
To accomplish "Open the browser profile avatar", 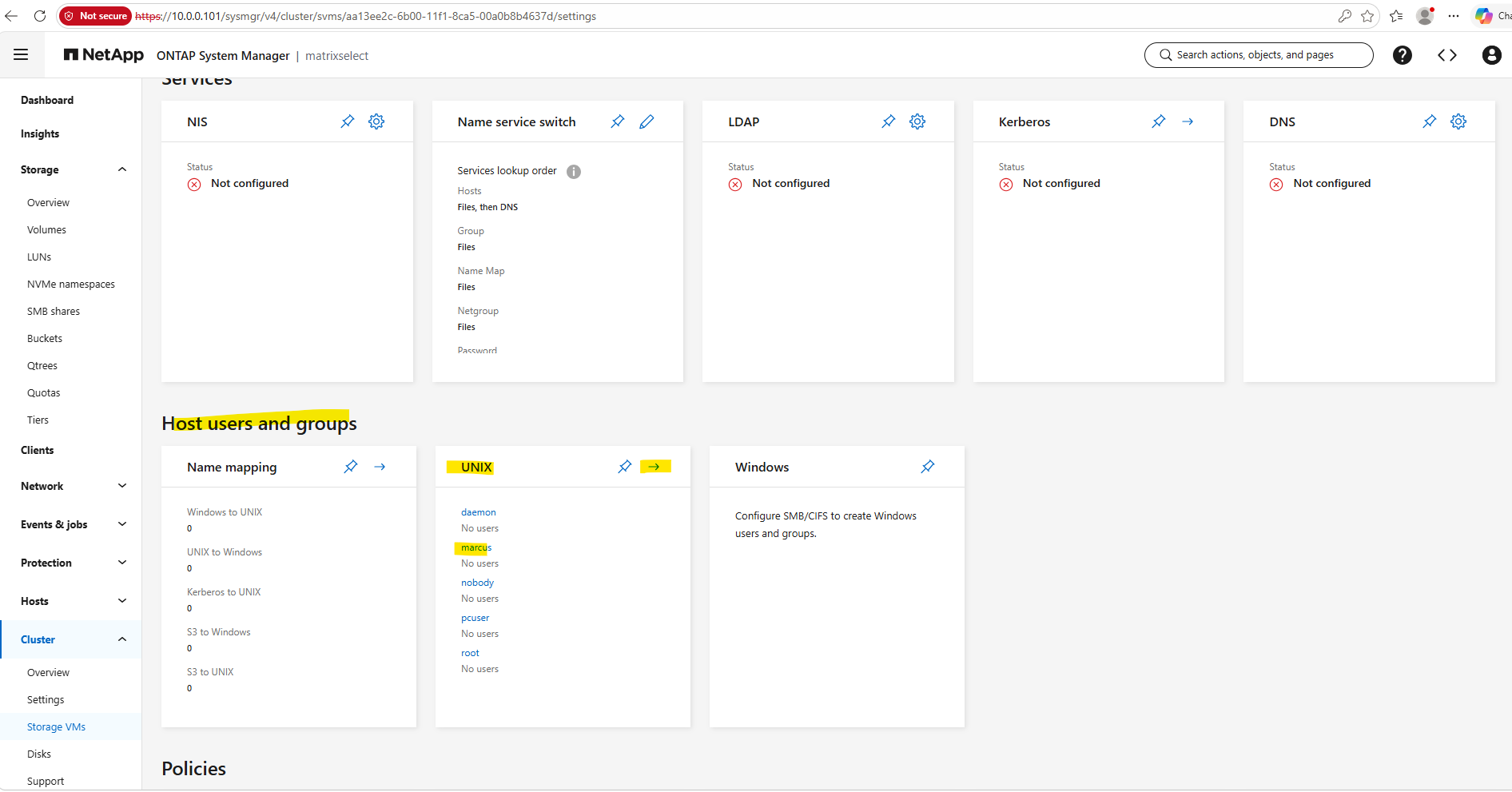I will [1425, 16].
